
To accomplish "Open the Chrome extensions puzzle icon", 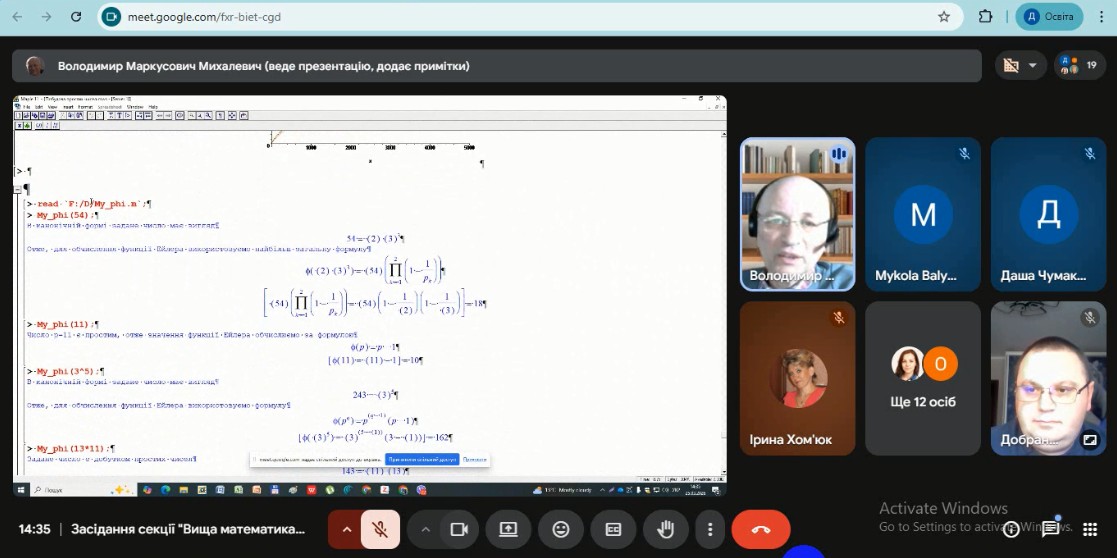I will click(x=985, y=17).
